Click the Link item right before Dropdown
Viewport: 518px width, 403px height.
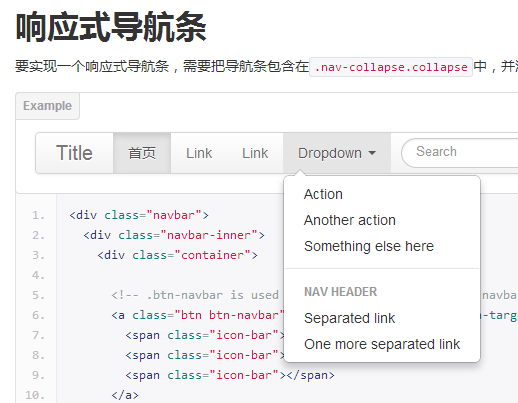tap(255, 153)
